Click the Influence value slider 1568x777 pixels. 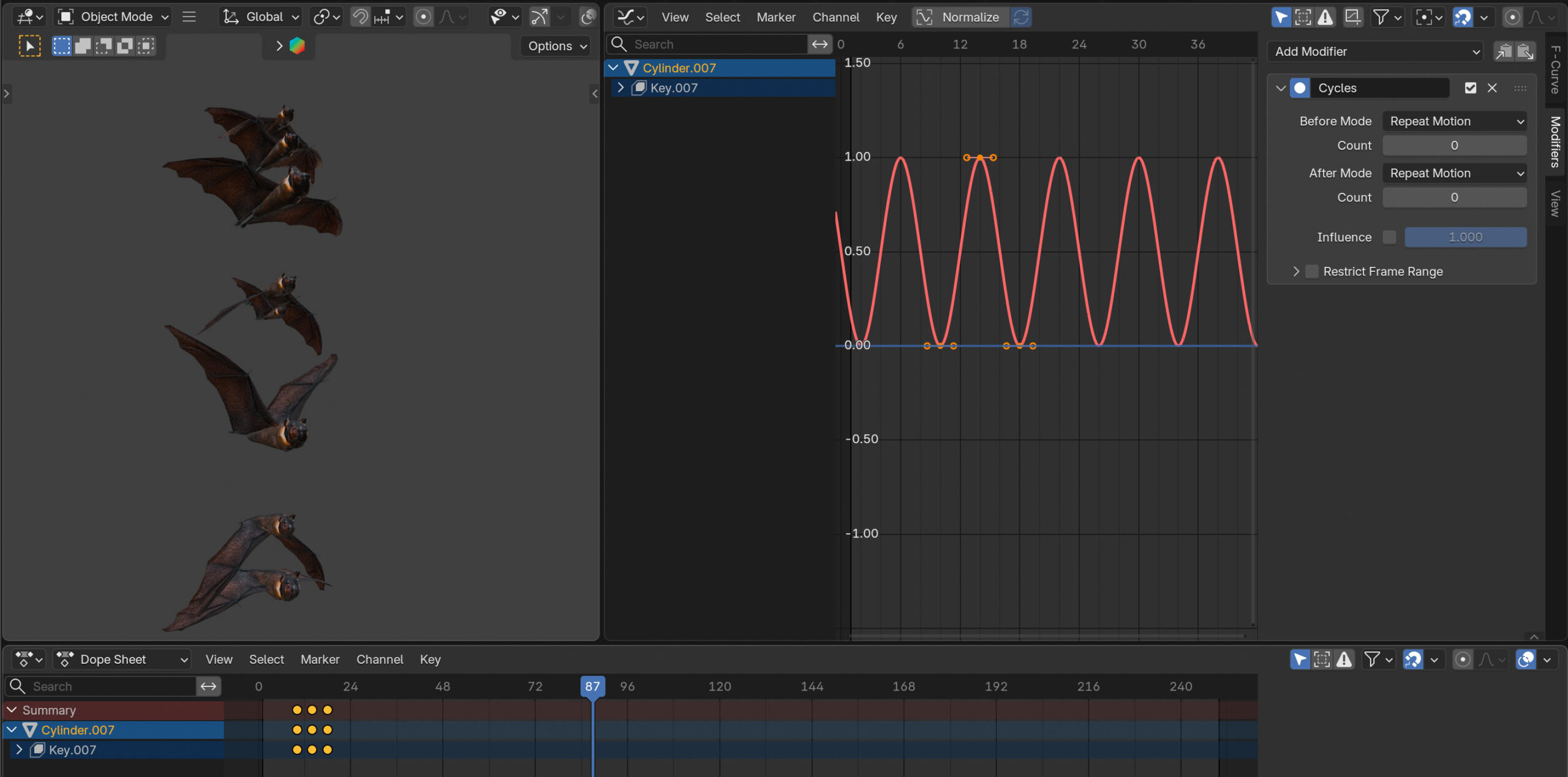coord(1465,237)
